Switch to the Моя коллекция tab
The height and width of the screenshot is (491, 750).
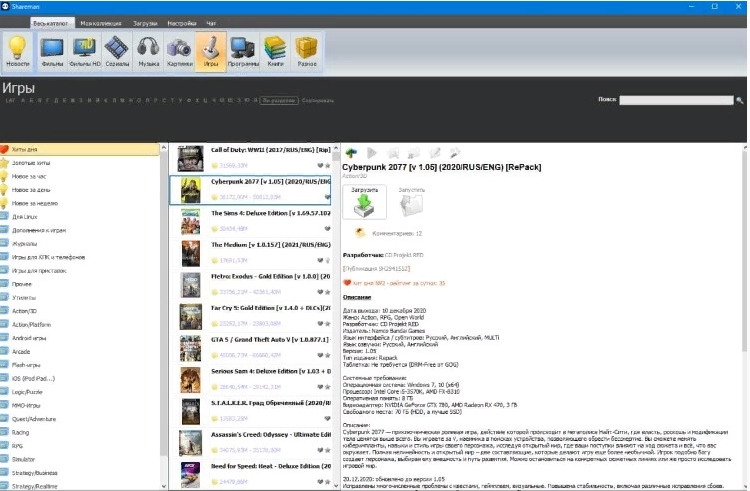click(x=100, y=23)
